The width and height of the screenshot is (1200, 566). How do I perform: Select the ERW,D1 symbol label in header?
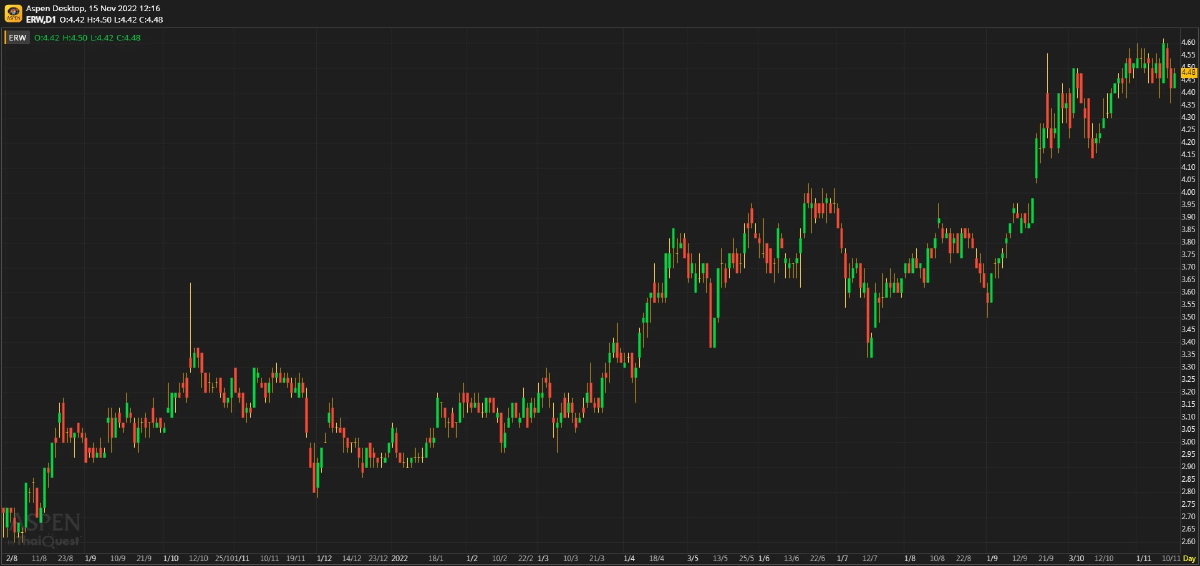point(41,19)
